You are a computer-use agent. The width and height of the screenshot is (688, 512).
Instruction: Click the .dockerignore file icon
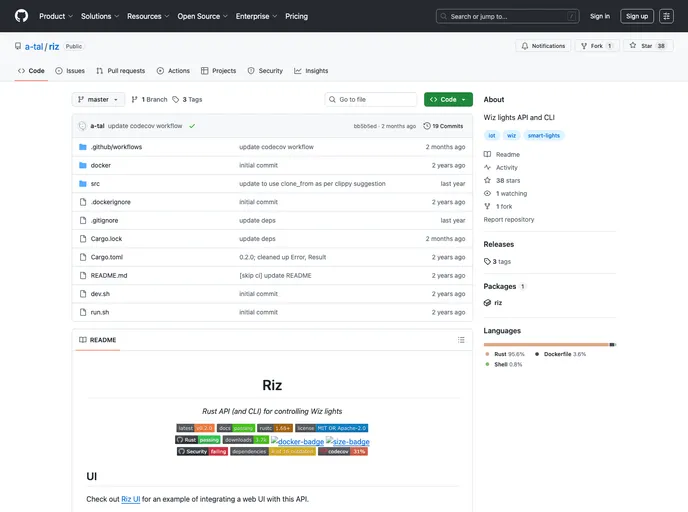pos(82,202)
